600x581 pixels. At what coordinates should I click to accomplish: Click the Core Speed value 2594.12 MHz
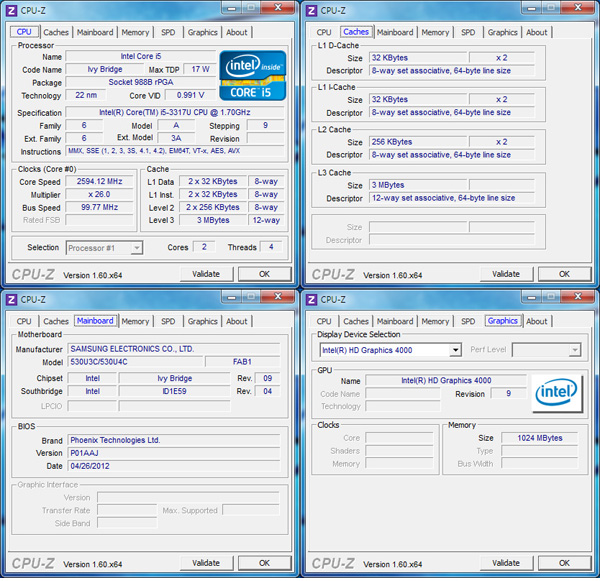tap(99, 181)
